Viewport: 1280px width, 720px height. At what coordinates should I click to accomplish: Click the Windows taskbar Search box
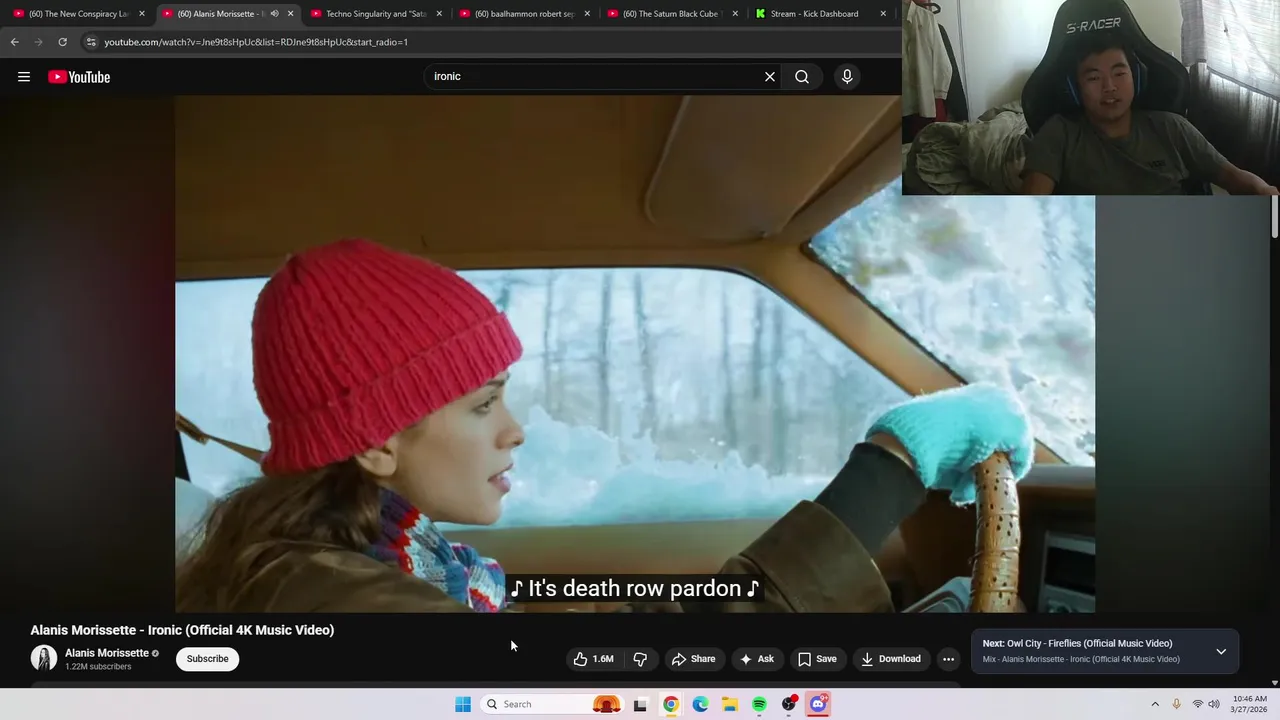(552, 704)
